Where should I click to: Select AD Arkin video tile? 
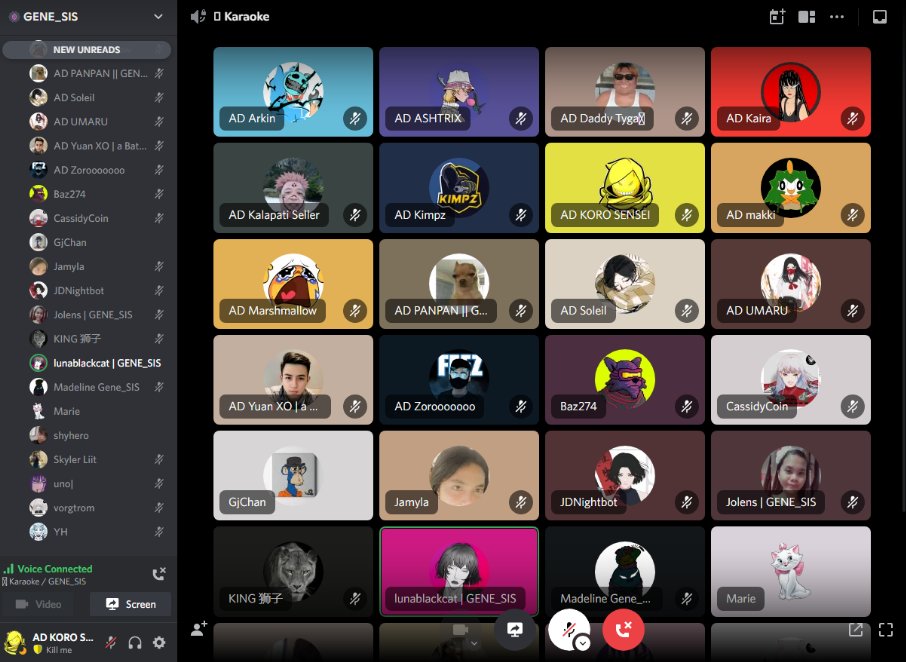tap(293, 92)
